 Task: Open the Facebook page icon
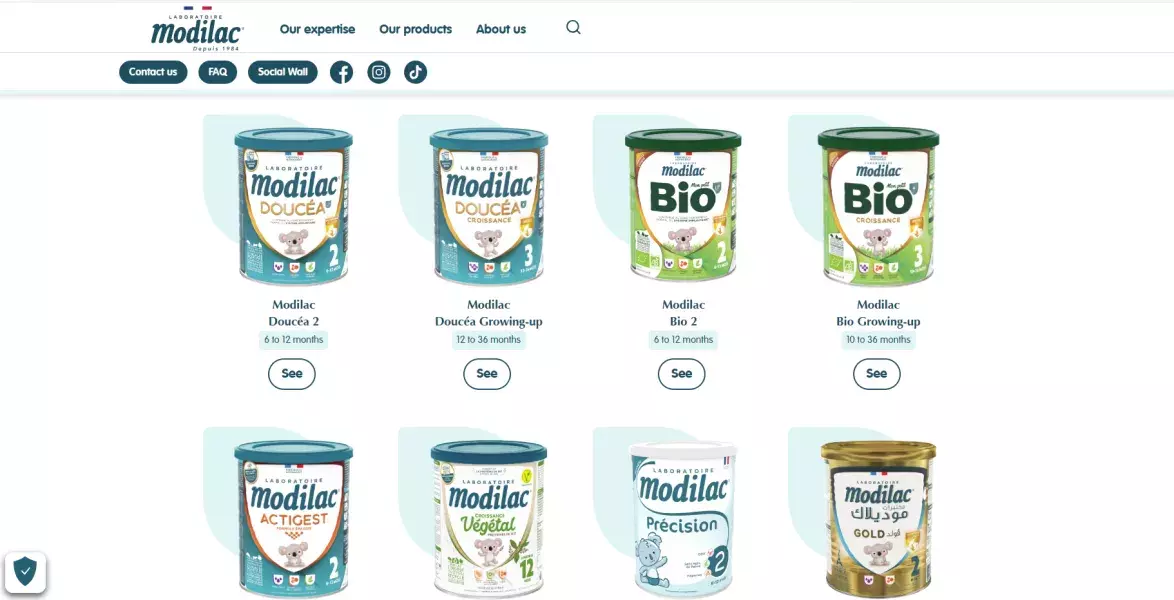click(x=341, y=72)
